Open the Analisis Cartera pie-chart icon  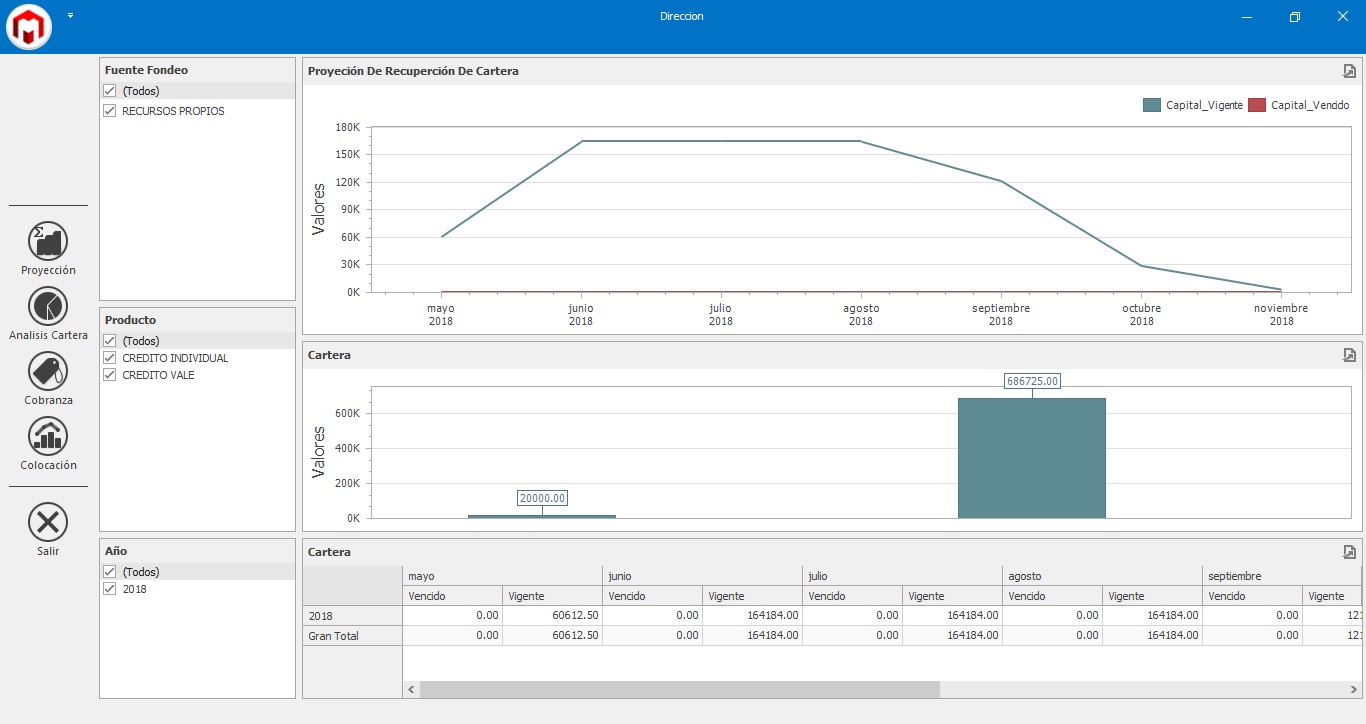click(x=48, y=306)
